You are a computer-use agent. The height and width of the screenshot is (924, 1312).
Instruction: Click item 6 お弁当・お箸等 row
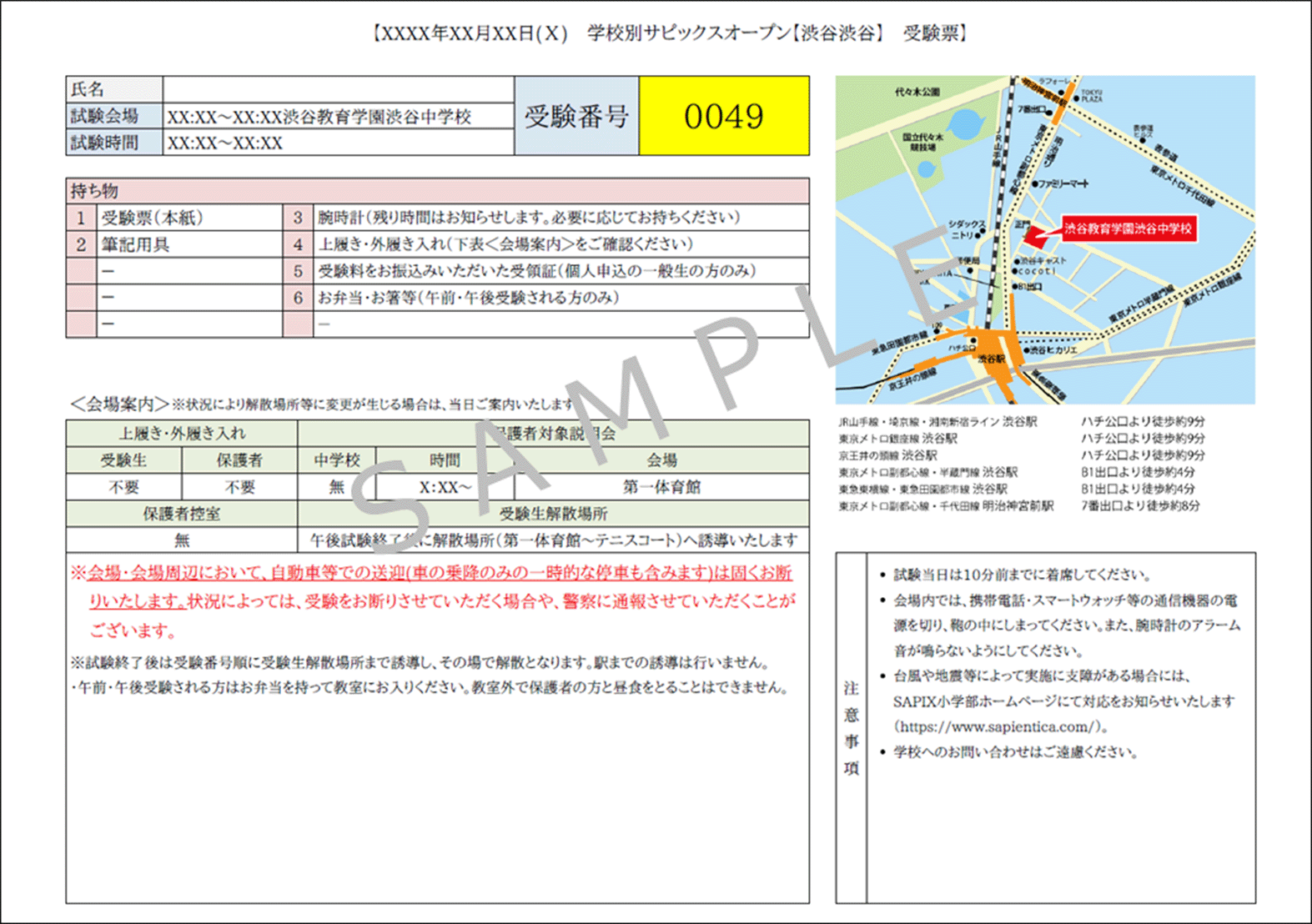pos(546,298)
